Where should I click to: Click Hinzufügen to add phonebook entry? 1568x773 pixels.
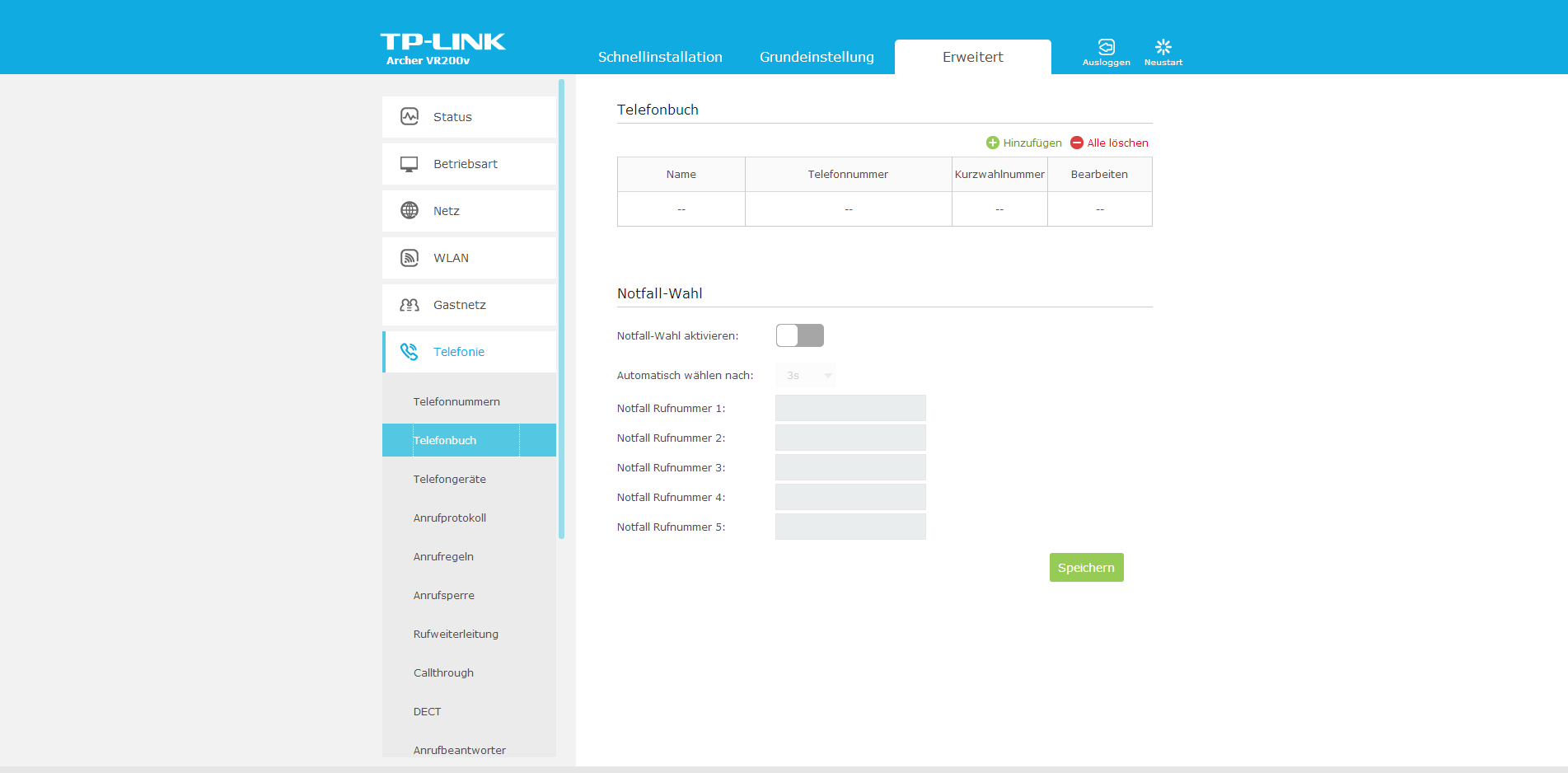tap(1024, 143)
